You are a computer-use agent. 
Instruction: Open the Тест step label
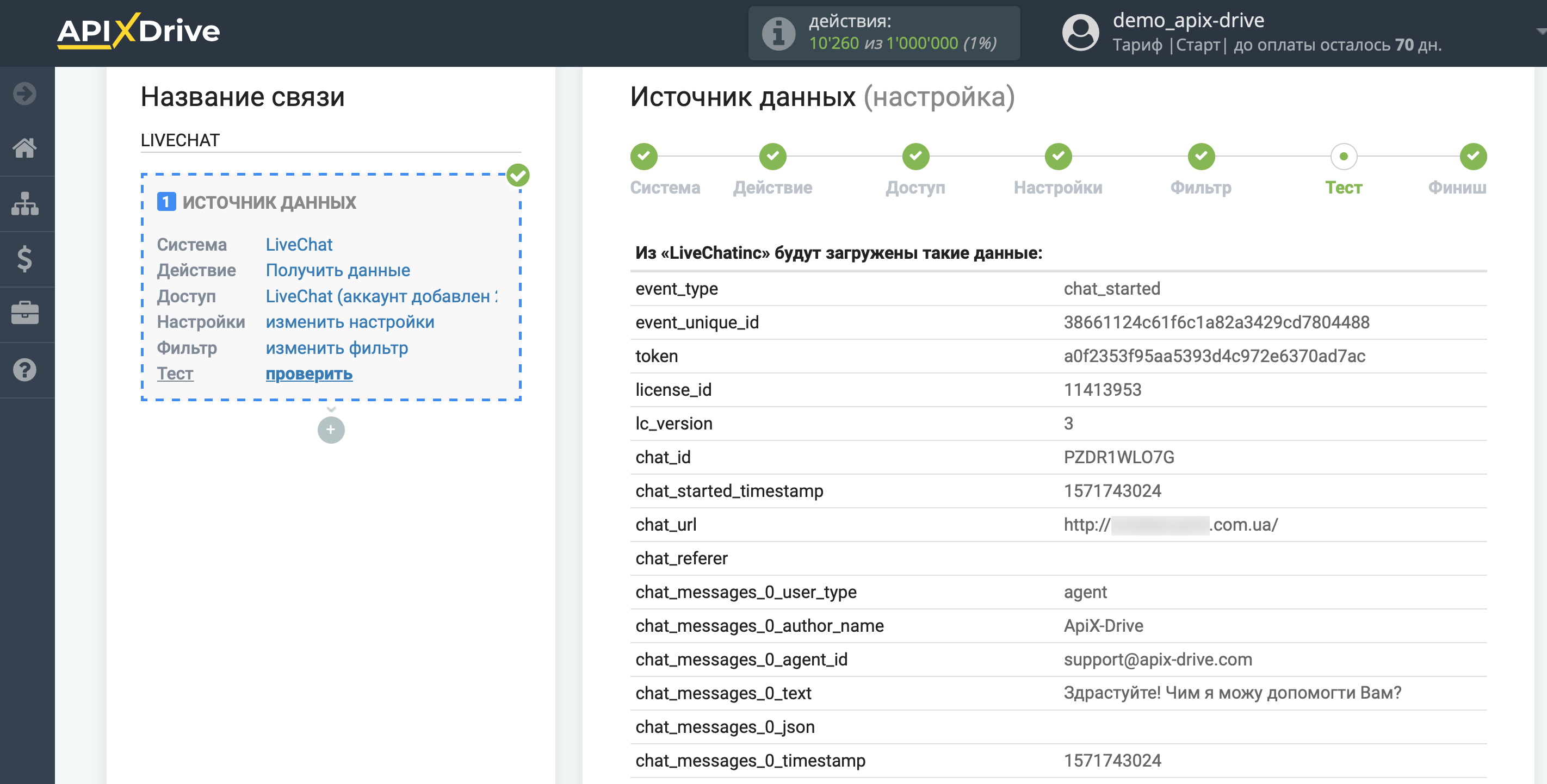[1344, 188]
